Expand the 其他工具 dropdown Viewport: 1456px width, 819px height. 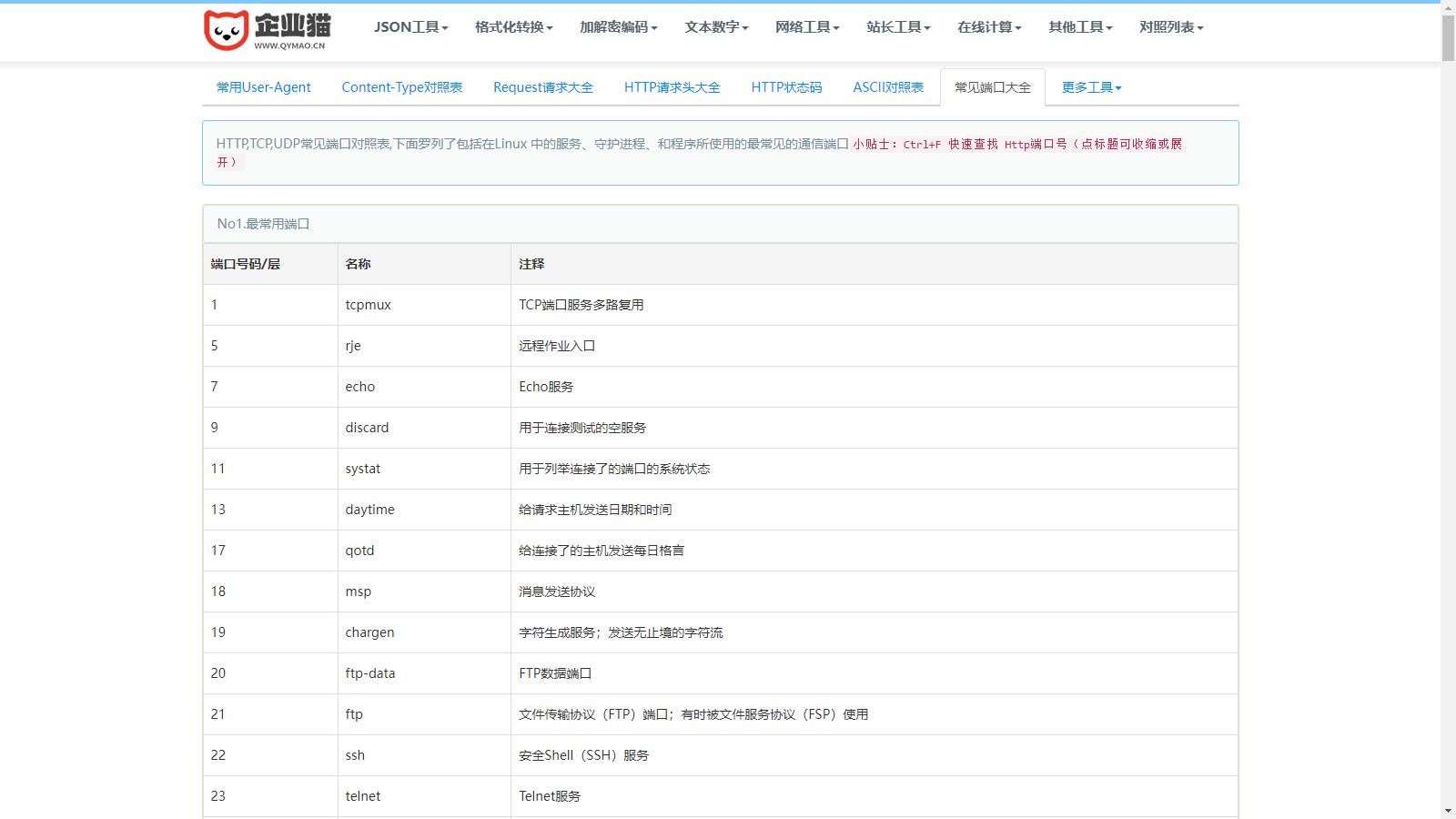click(x=1080, y=27)
